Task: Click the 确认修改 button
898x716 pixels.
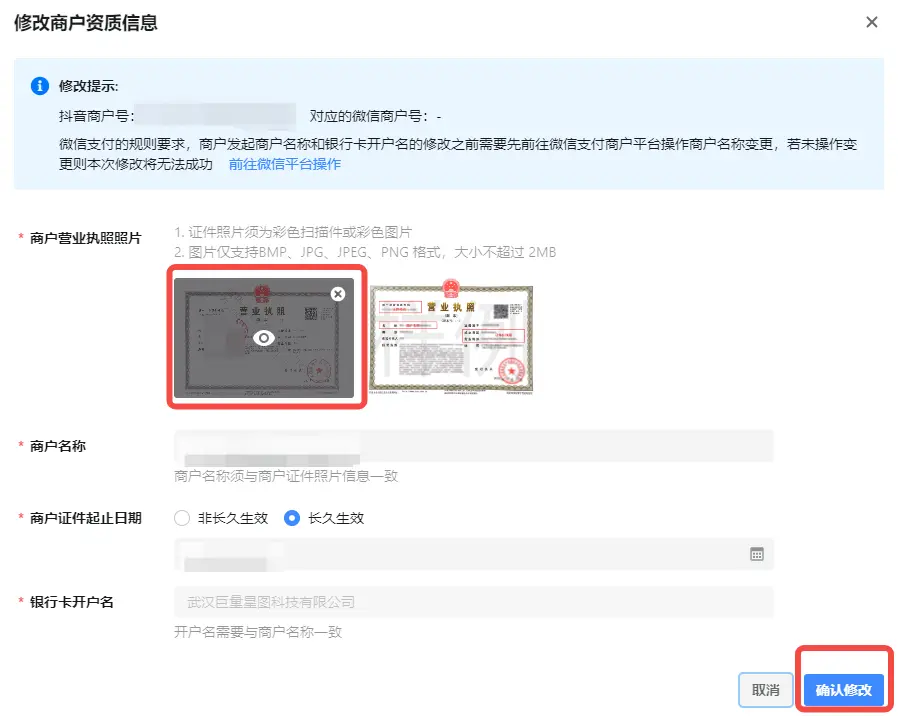Action: coord(844,690)
